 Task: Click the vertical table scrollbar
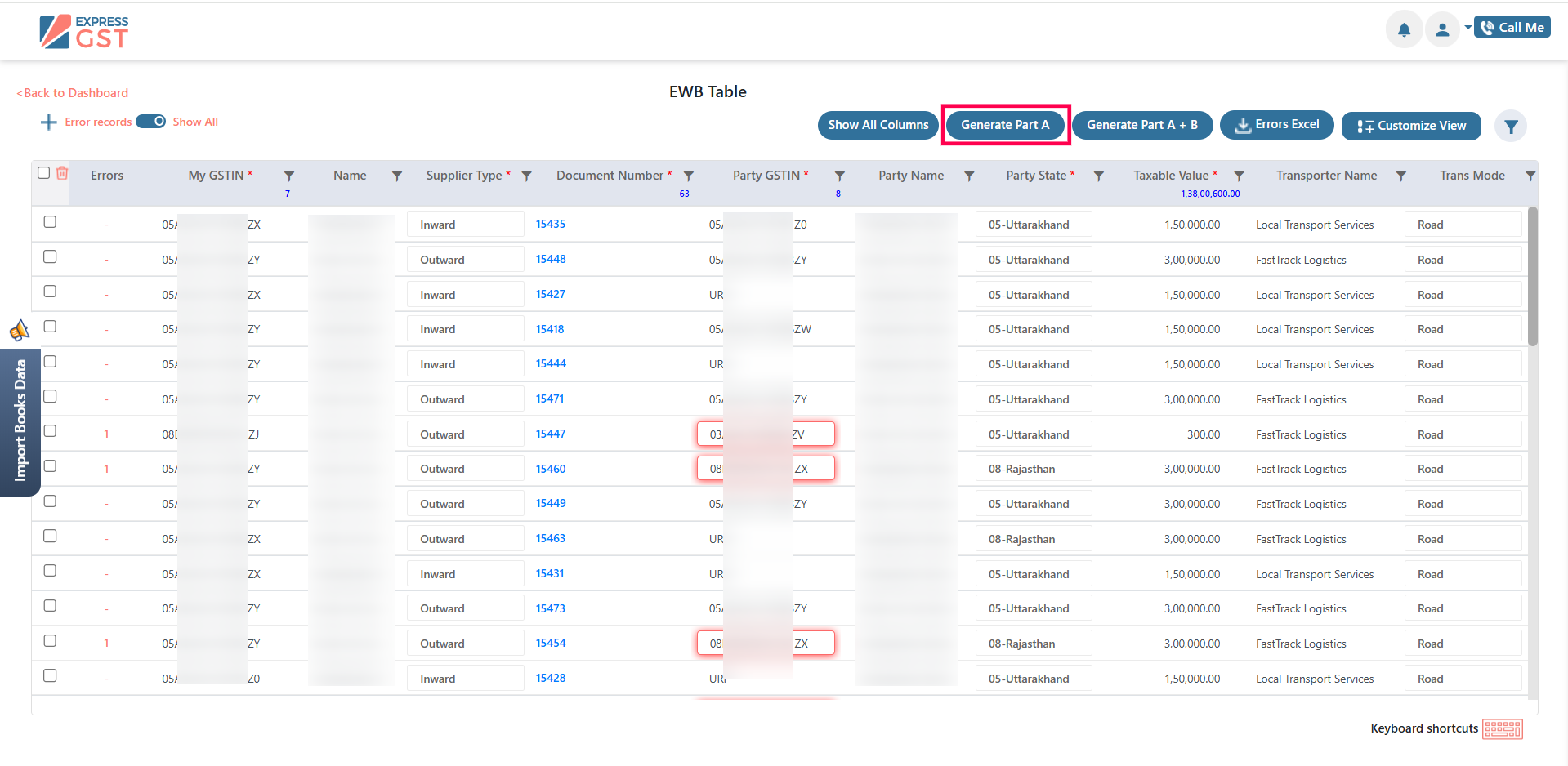click(1532, 278)
